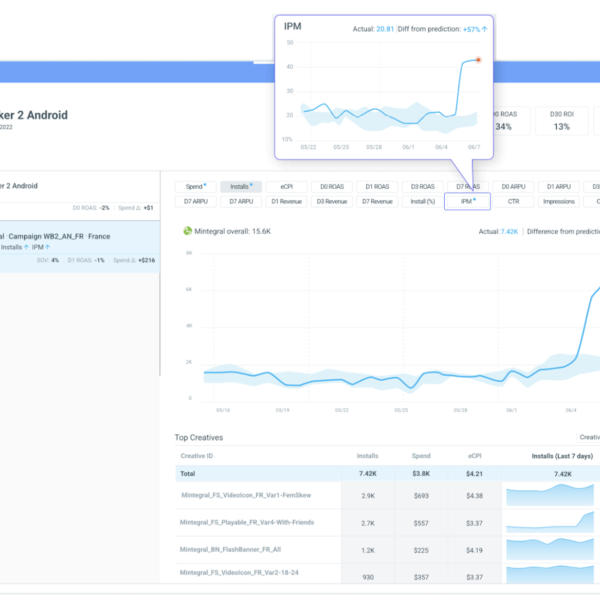
Task: View the D1 Revenue metric
Action: coord(287,202)
